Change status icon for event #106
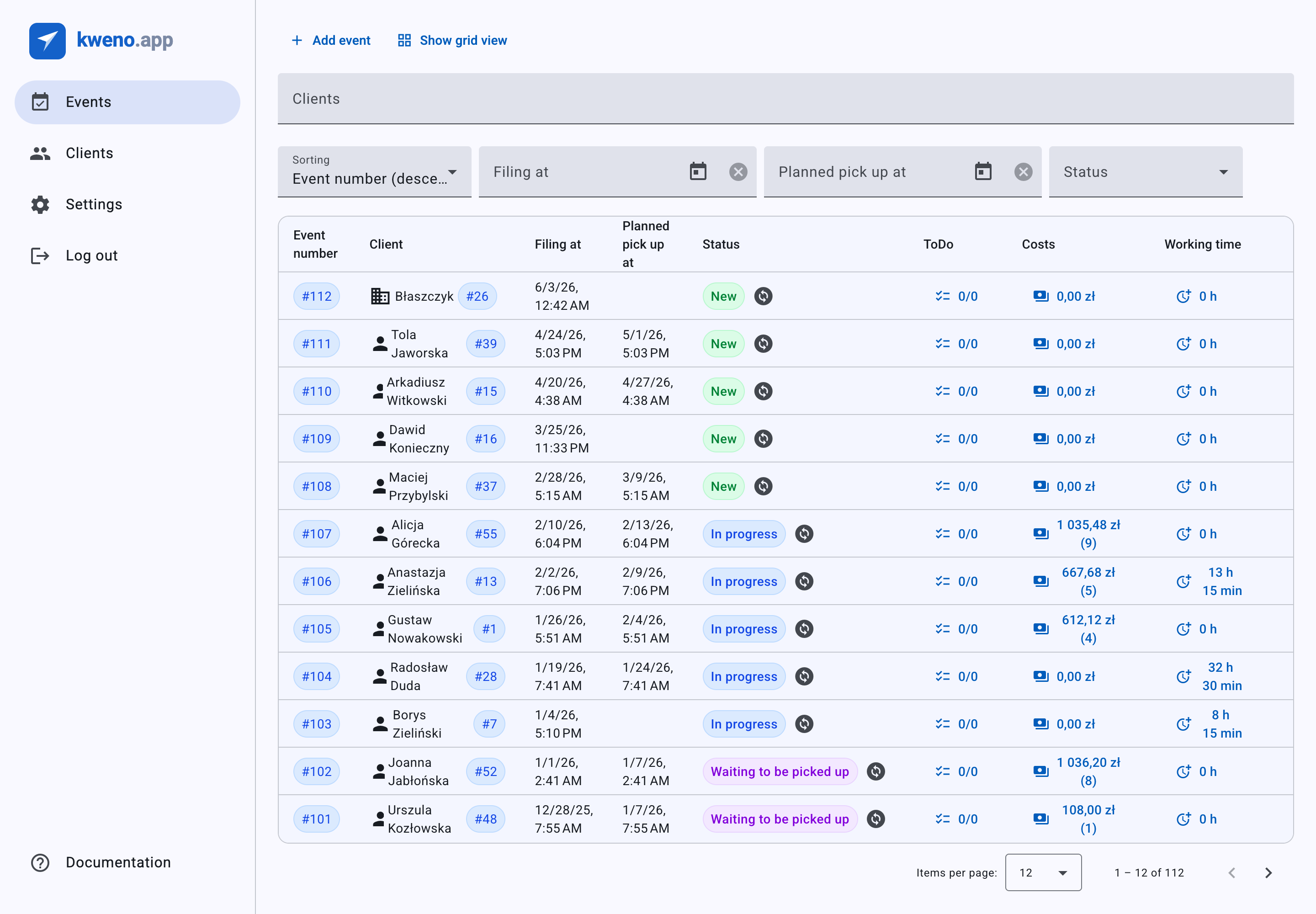 pyautogui.click(x=804, y=581)
